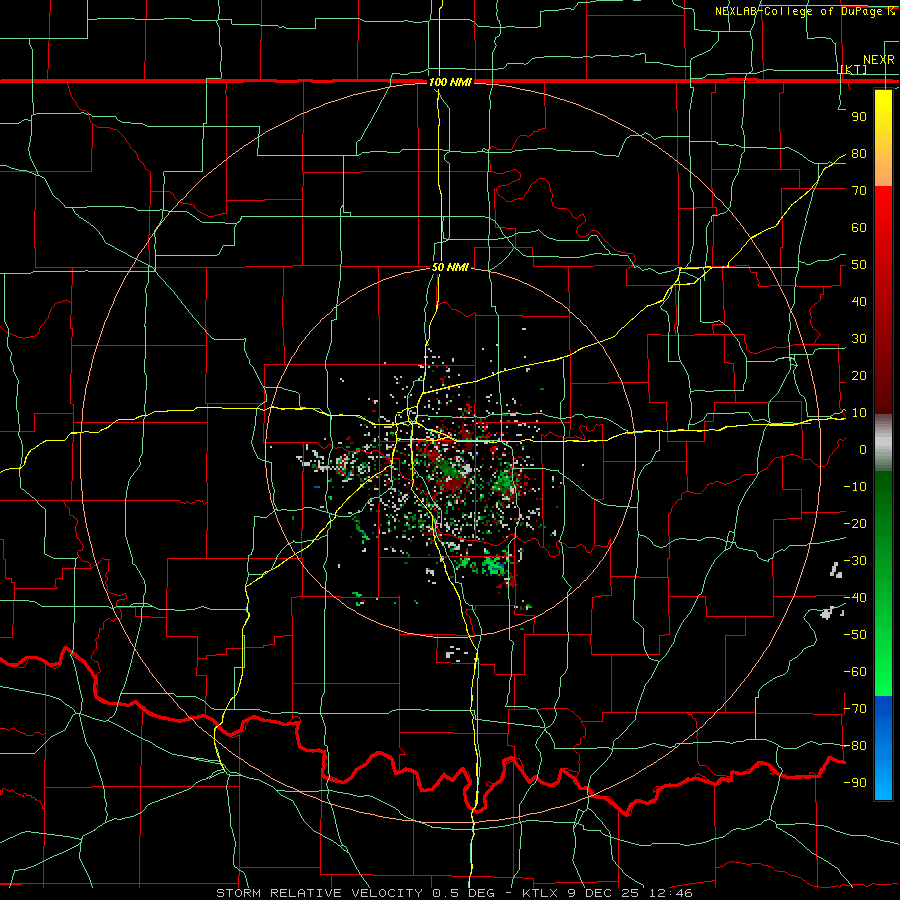Click the negative 90 scale value
900x900 pixels.
[855, 783]
